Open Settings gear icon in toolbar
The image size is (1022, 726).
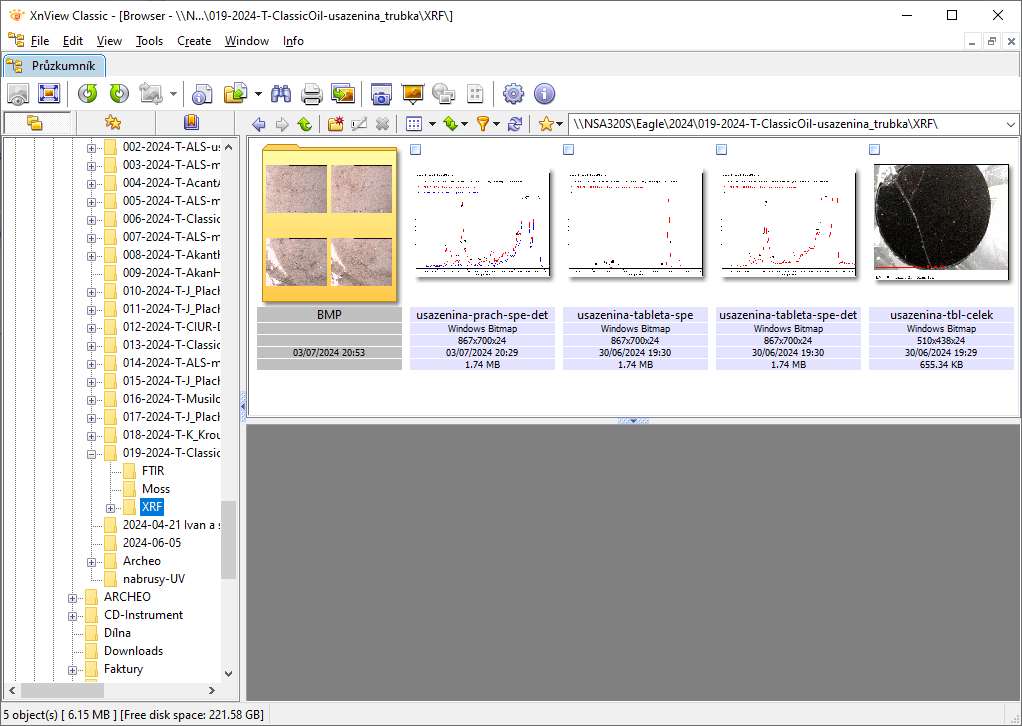(x=513, y=94)
